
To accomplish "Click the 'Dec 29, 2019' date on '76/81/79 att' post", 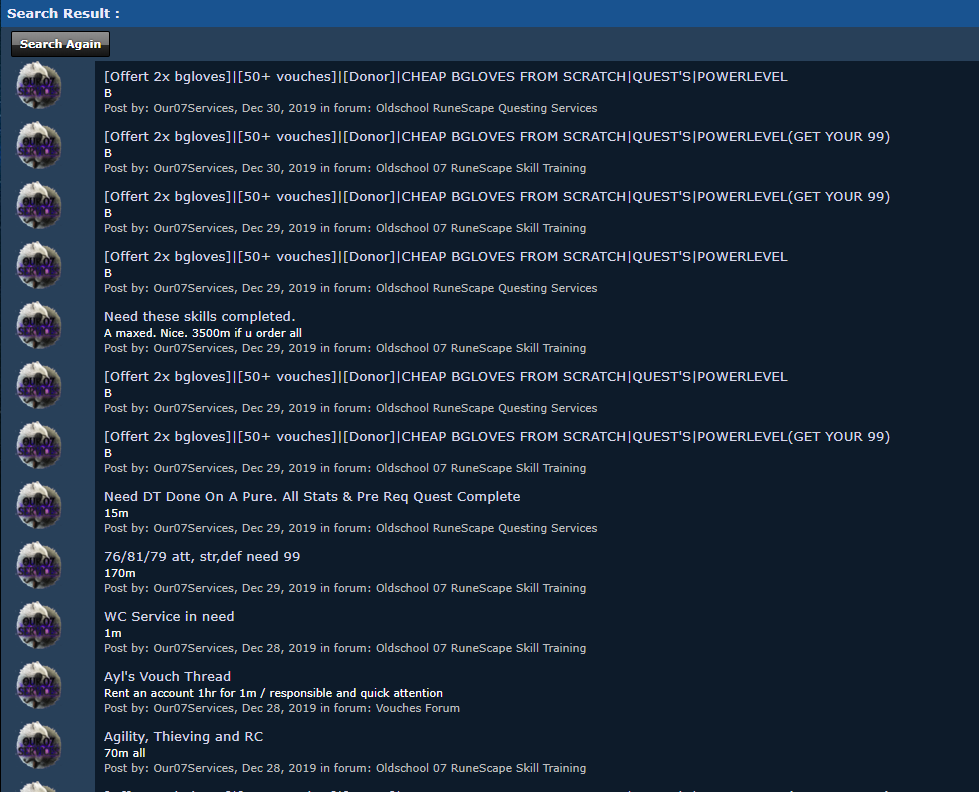I will (279, 588).
